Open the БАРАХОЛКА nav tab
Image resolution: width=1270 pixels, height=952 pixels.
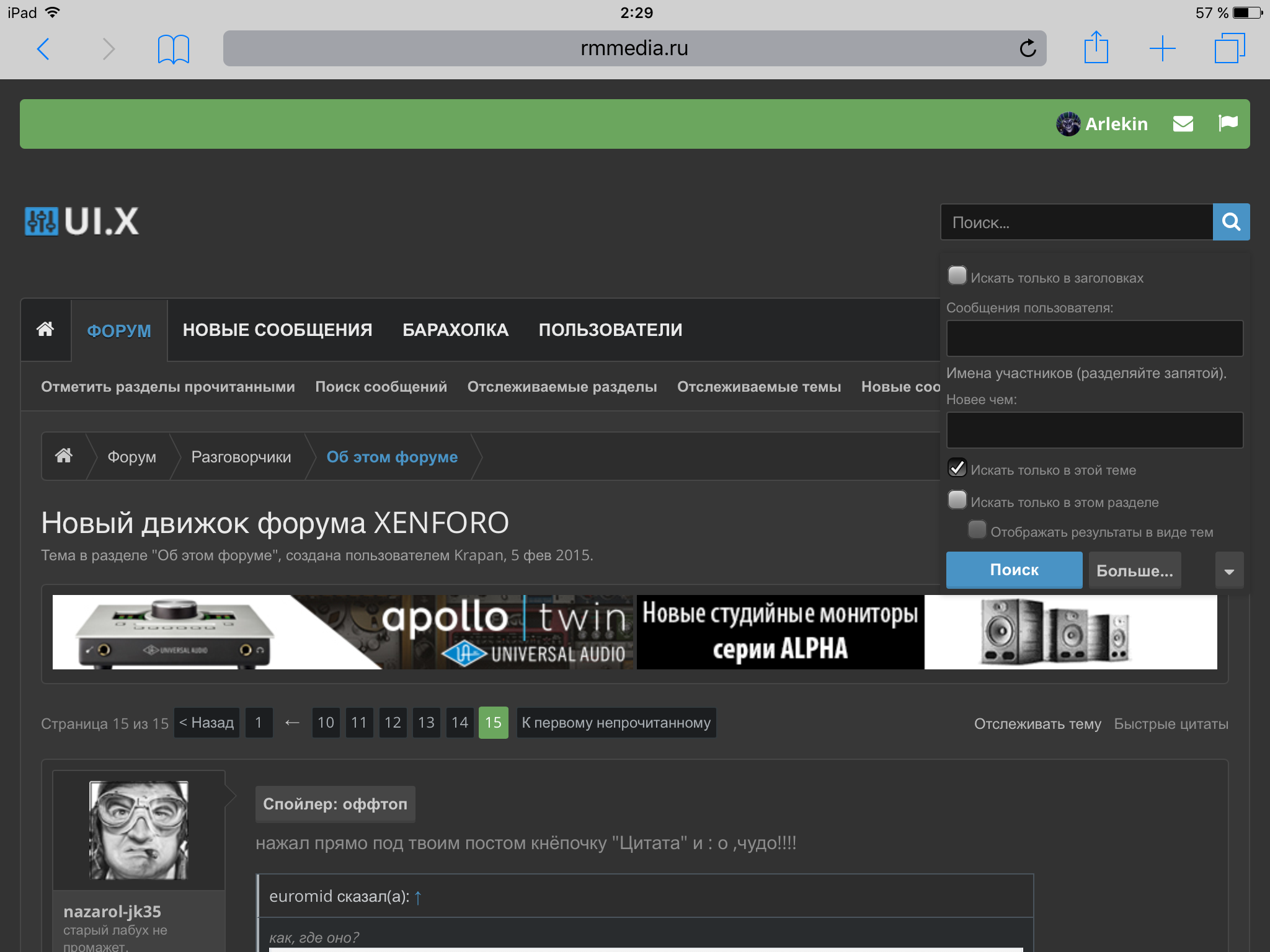(x=455, y=330)
